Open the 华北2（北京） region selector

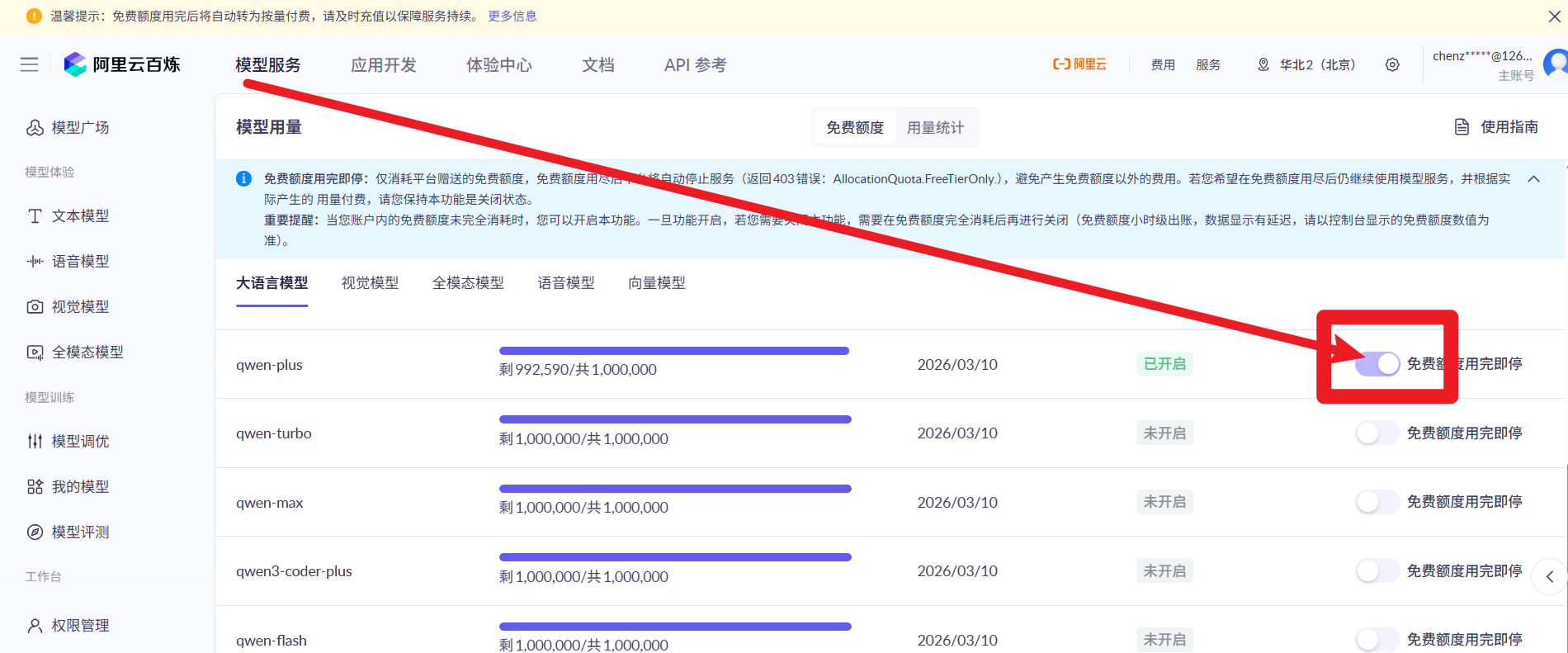coord(1317,64)
